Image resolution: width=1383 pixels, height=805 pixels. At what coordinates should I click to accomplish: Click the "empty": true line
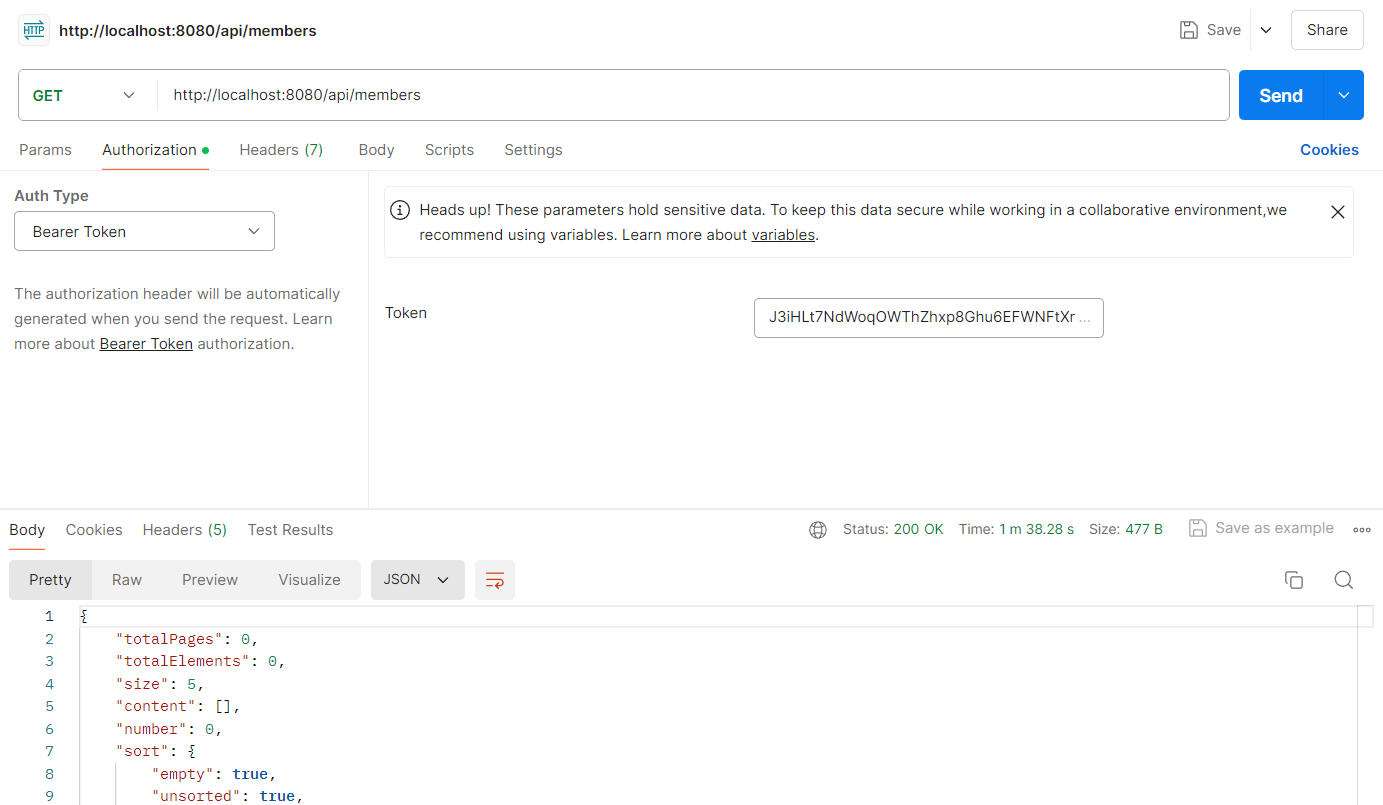point(214,774)
